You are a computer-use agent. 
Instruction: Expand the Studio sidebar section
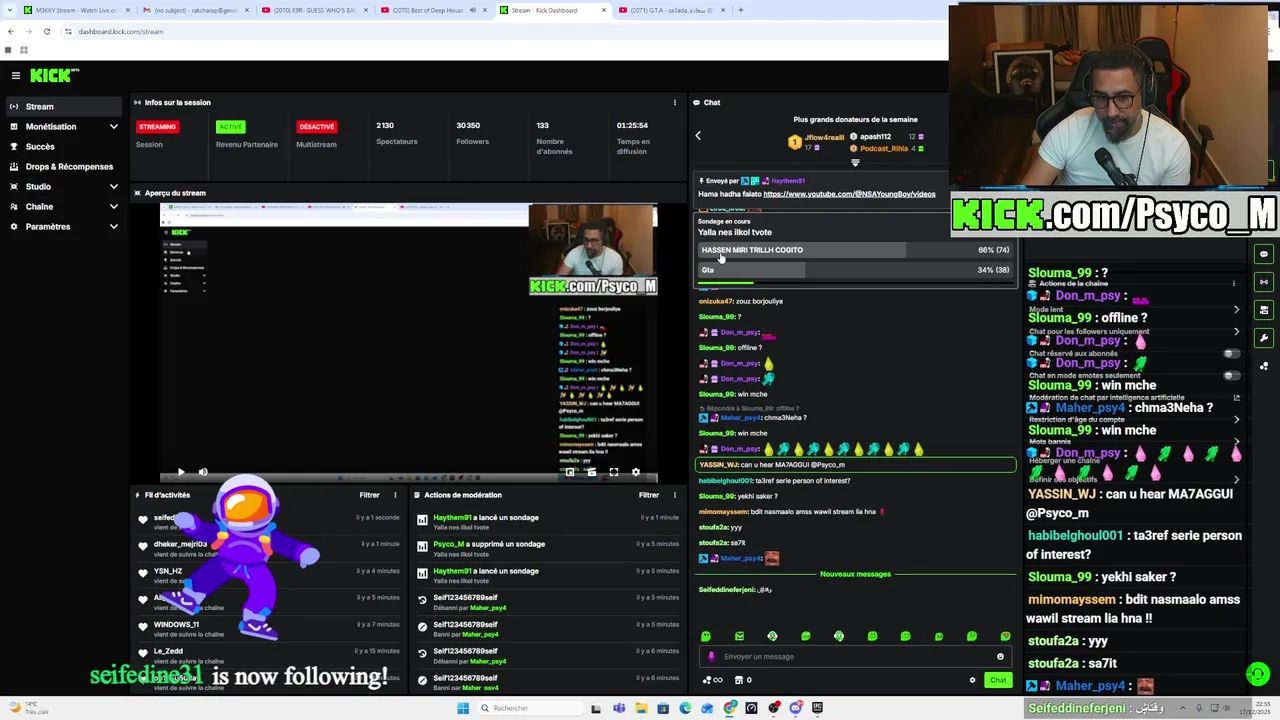coord(64,187)
